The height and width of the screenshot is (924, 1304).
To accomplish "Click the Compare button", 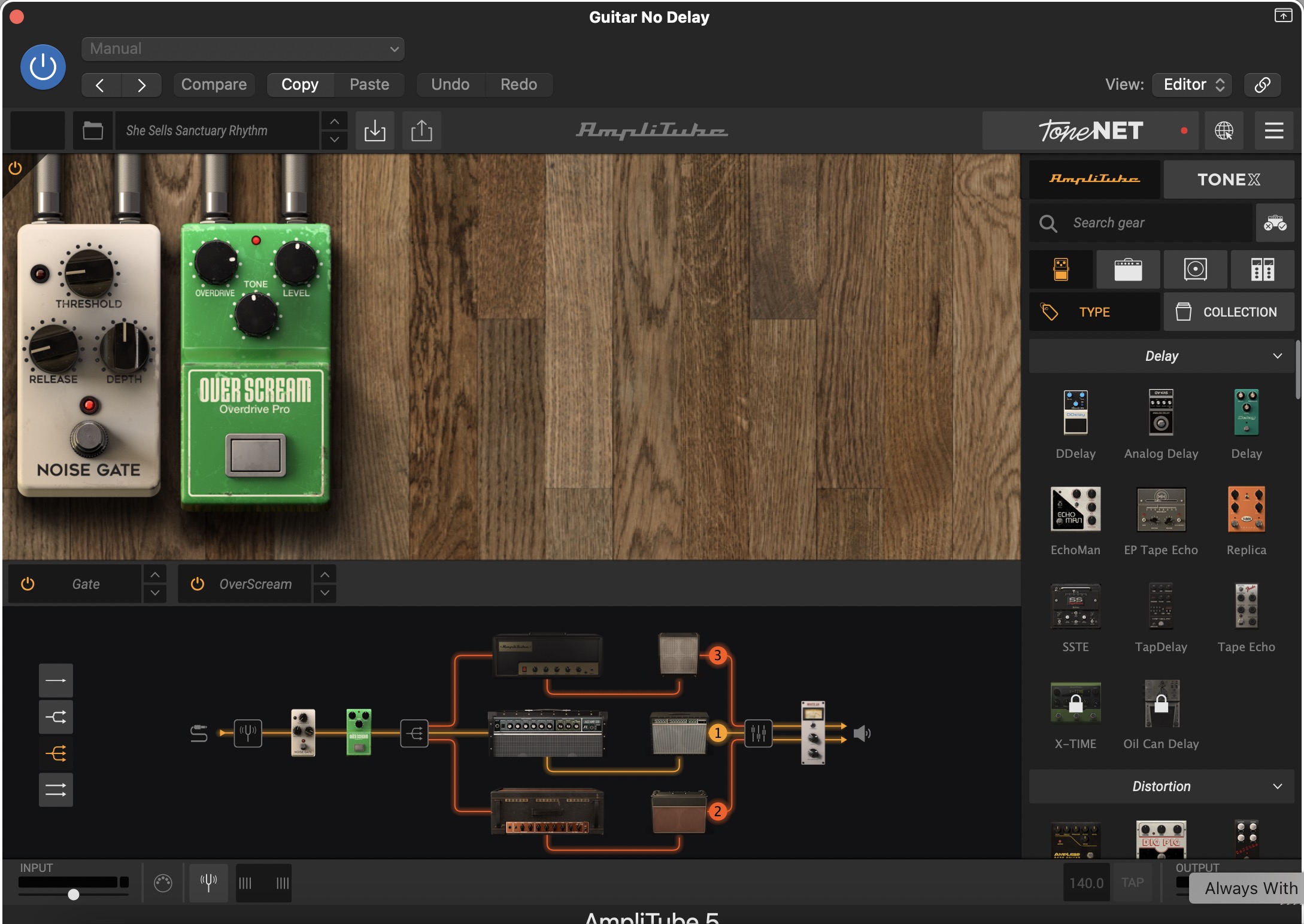I will tap(214, 84).
